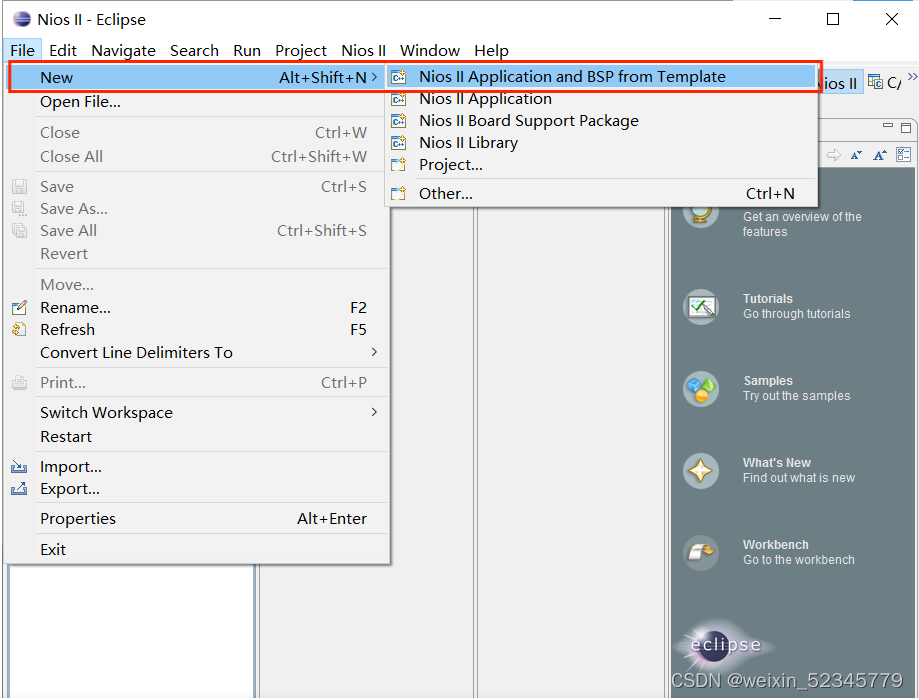This screenshot has width=919, height=700.
Task: Click the Overview globe icon
Action: (x=701, y=216)
